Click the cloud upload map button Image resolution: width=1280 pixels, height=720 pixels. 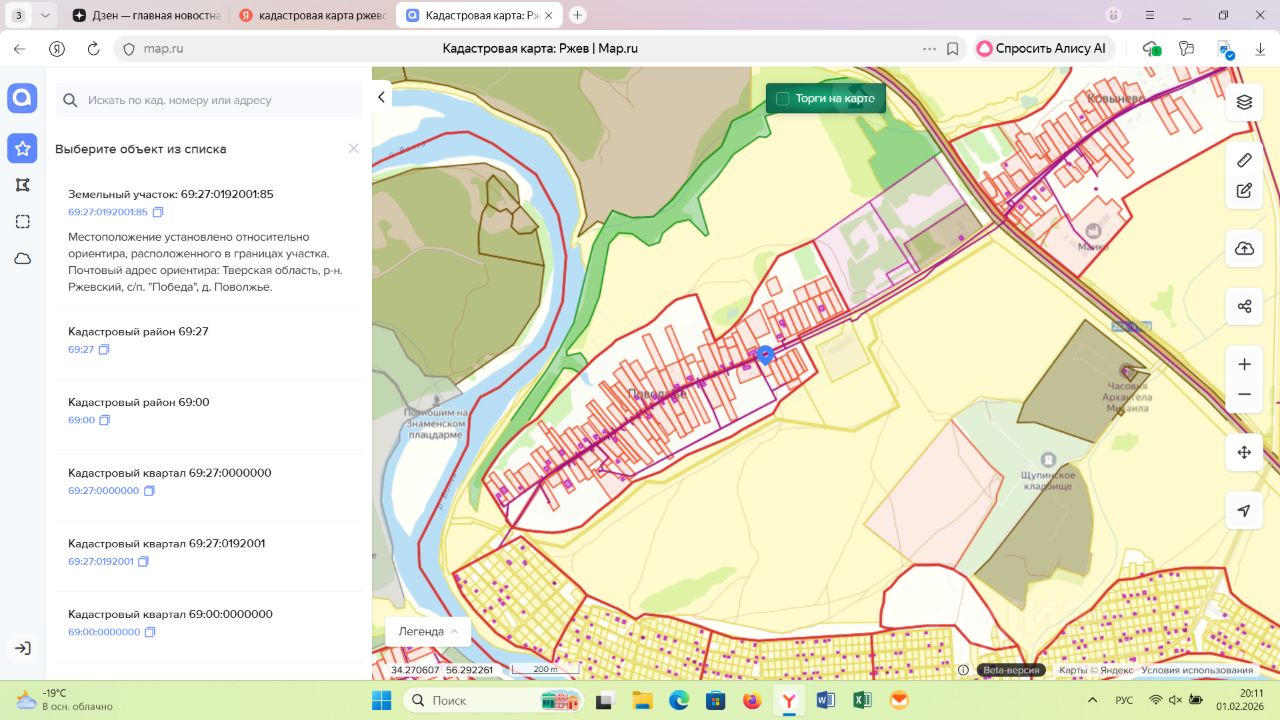[1244, 249]
